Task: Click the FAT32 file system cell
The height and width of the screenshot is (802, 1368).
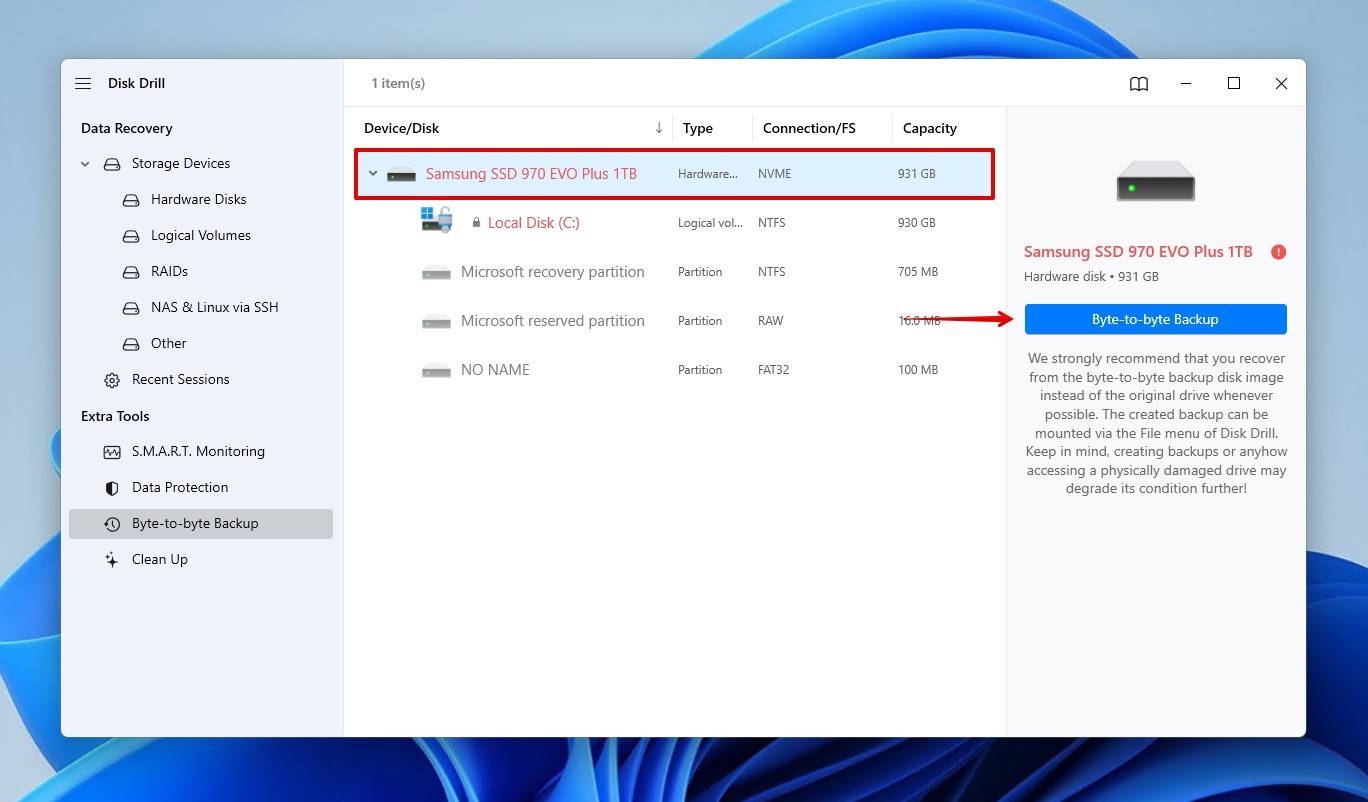Action: click(773, 370)
